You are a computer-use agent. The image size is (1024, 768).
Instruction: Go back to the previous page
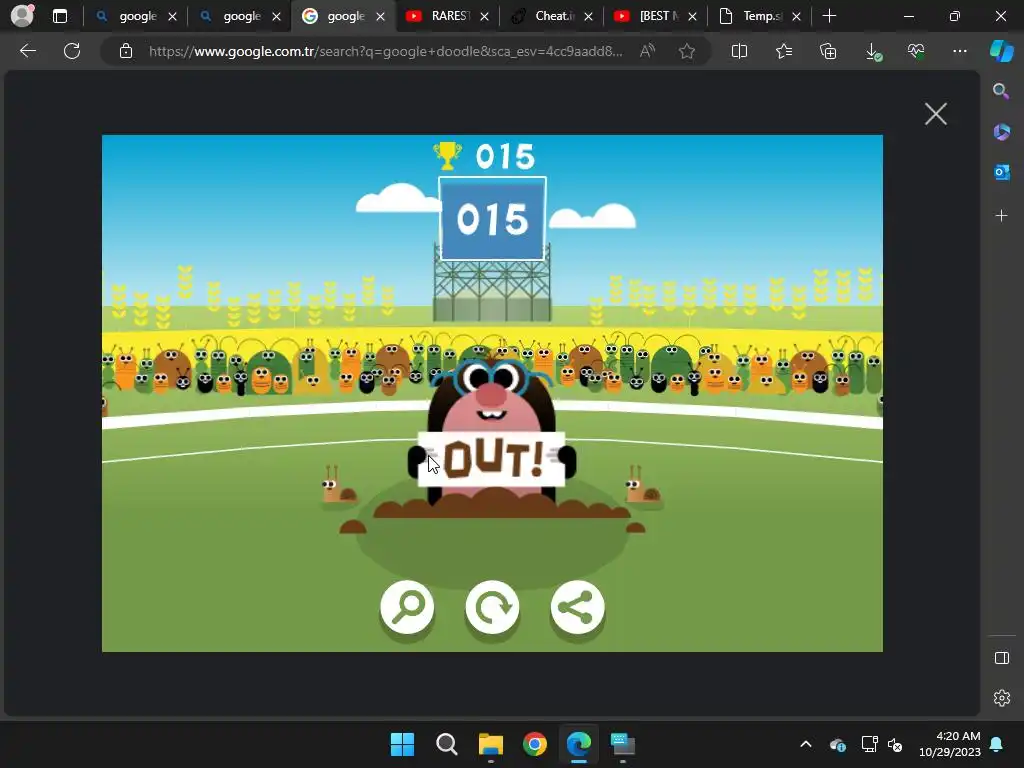(x=27, y=51)
